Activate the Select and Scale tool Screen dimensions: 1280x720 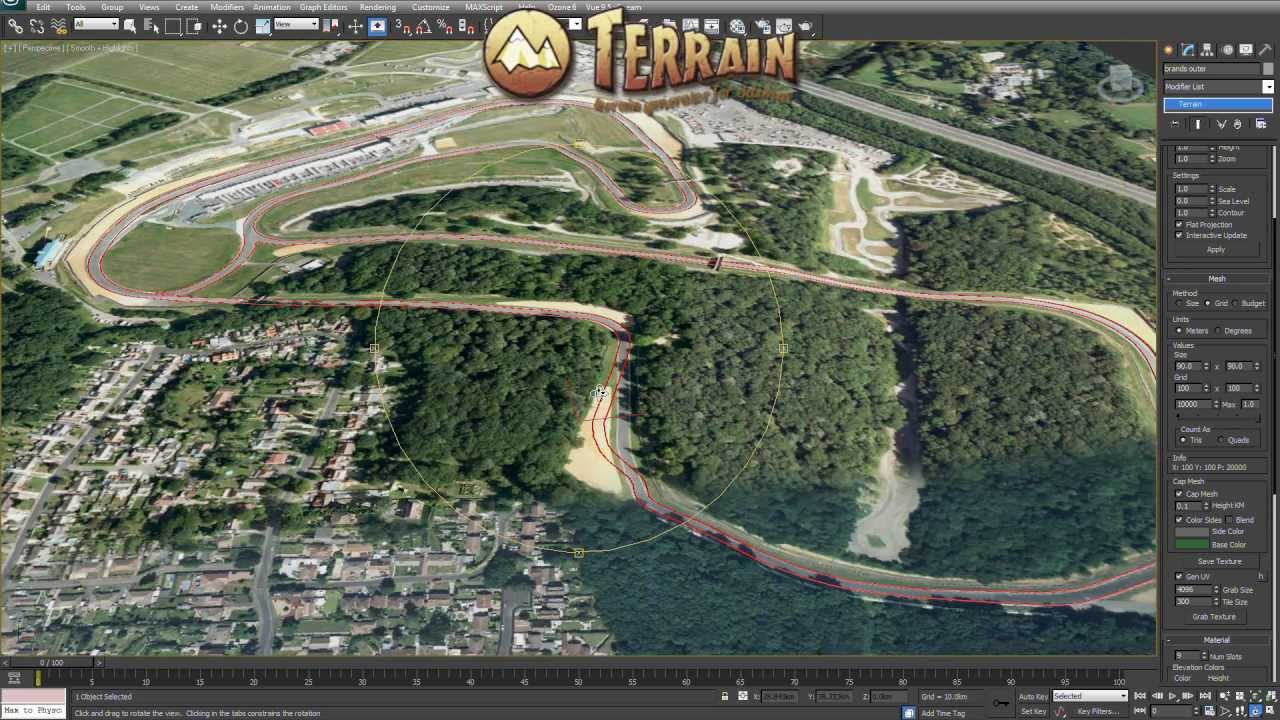tap(263, 27)
